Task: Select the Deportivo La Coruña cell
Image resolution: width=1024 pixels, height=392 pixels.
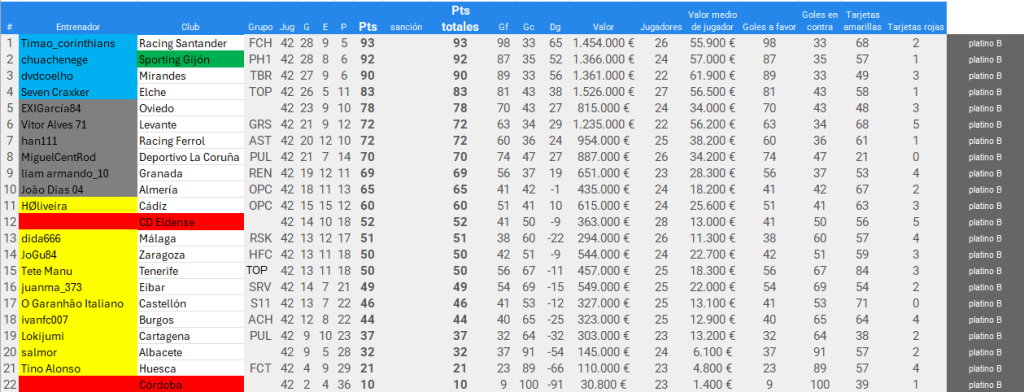Action: tap(191, 157)
